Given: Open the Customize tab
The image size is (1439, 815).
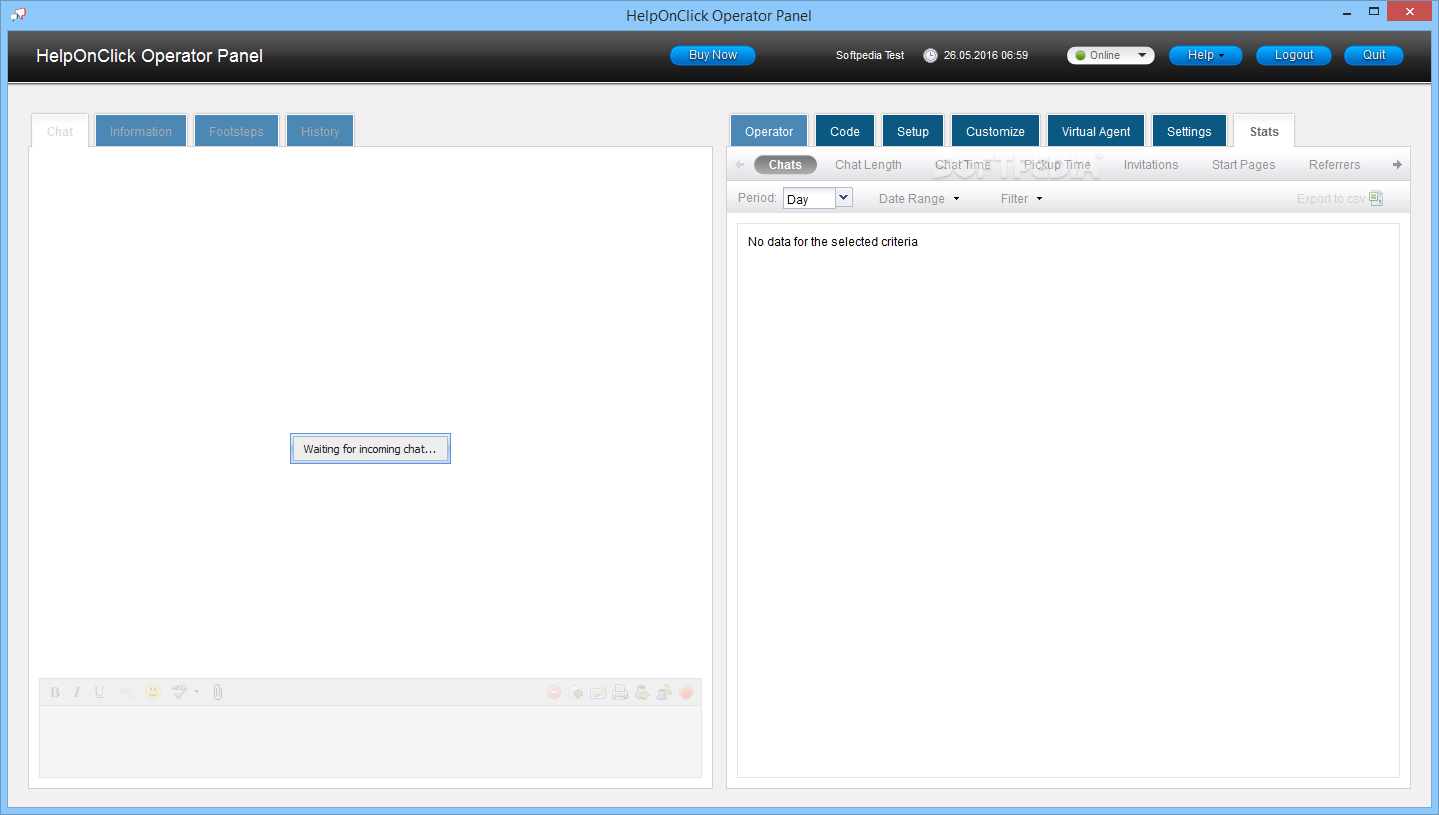Looking at the screenshot, I should point(995,131).
